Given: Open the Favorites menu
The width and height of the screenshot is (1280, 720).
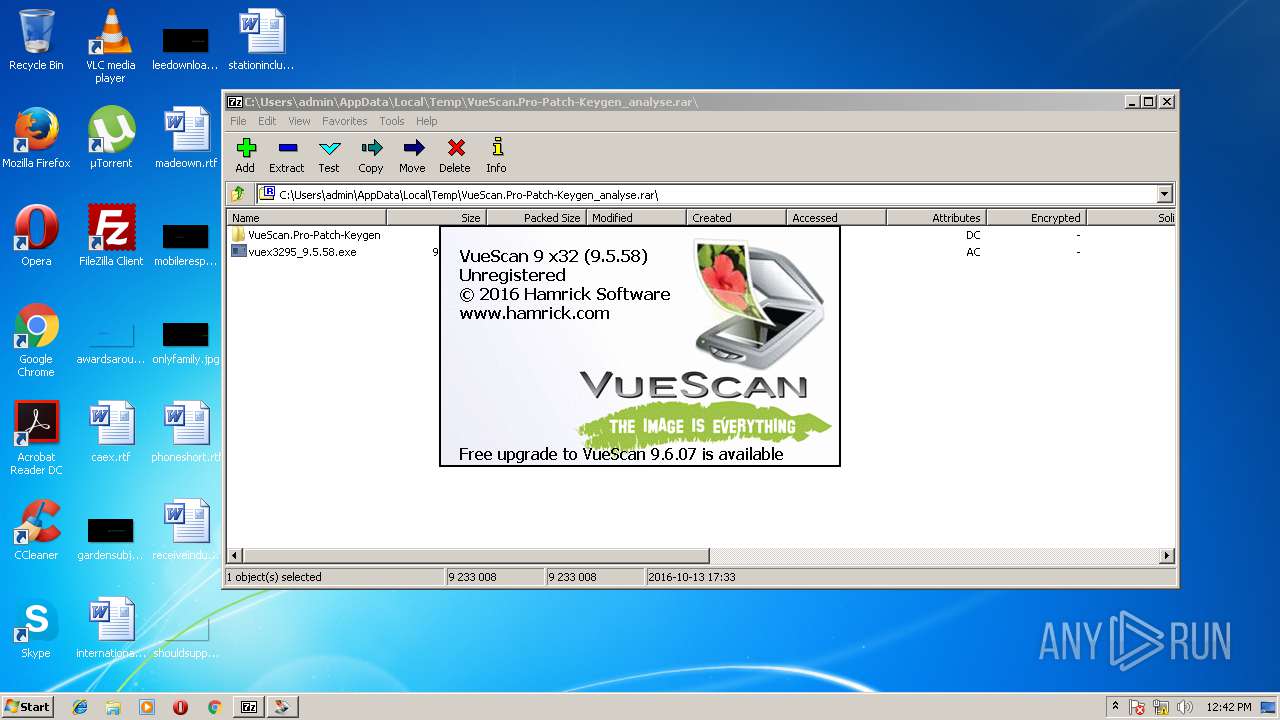Looking at the screenshot, I should (344, 121).
